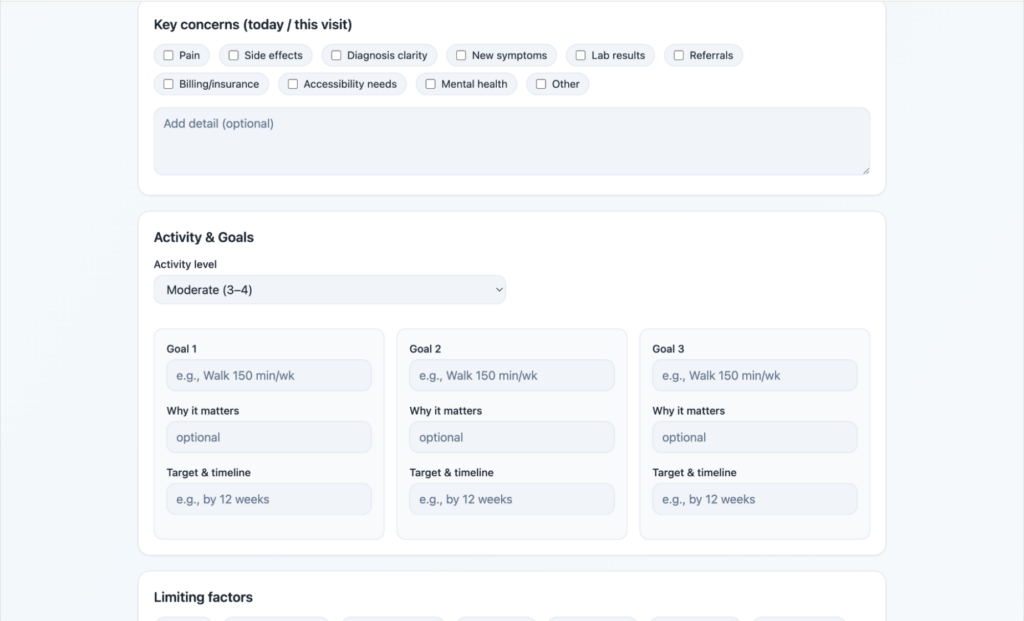Select the New symptoms checkbox
The height and width of the screenshot is (621, 1024).
461,56
